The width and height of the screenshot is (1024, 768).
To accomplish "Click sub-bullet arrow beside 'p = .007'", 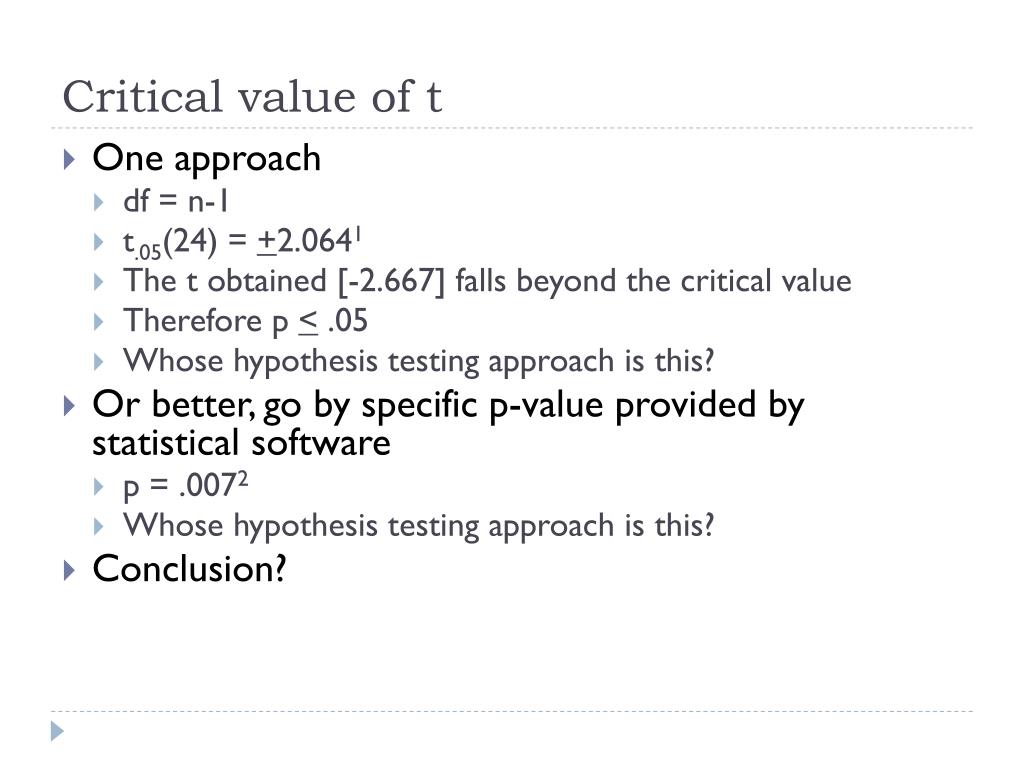I will click(99, 487).
